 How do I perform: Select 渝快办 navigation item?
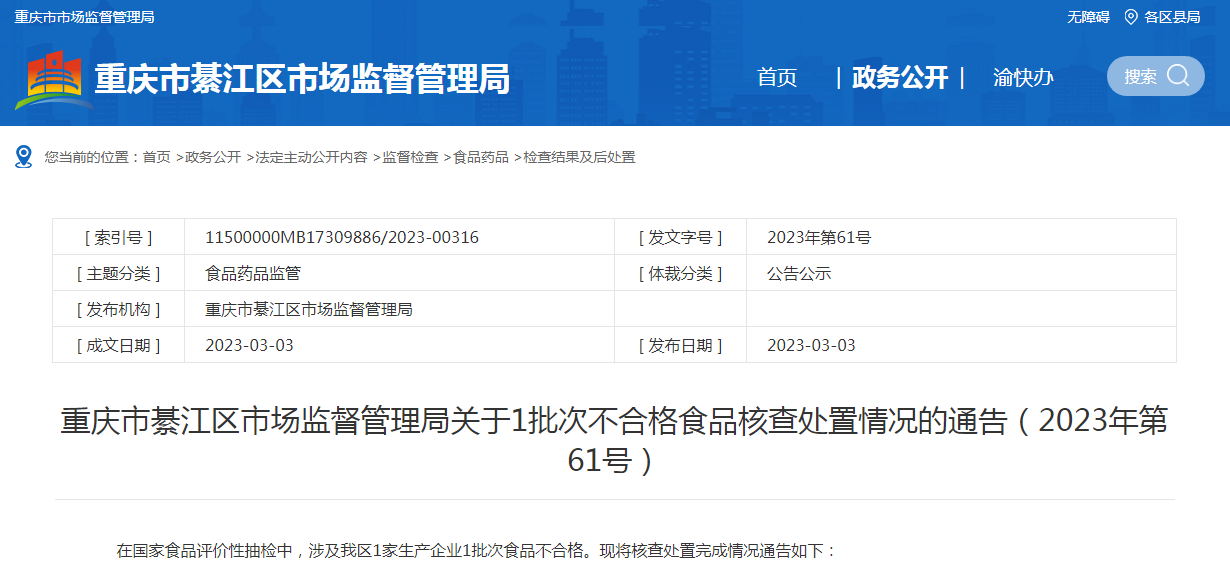[1023, 77]
